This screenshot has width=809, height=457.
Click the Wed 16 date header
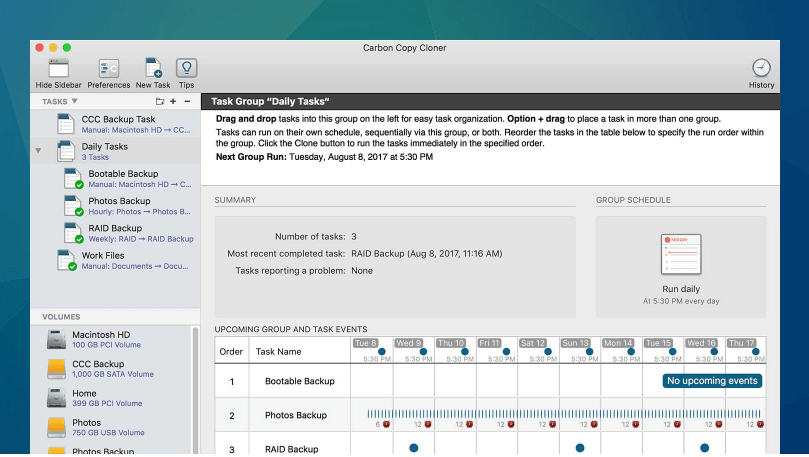[x=701, y=343]
